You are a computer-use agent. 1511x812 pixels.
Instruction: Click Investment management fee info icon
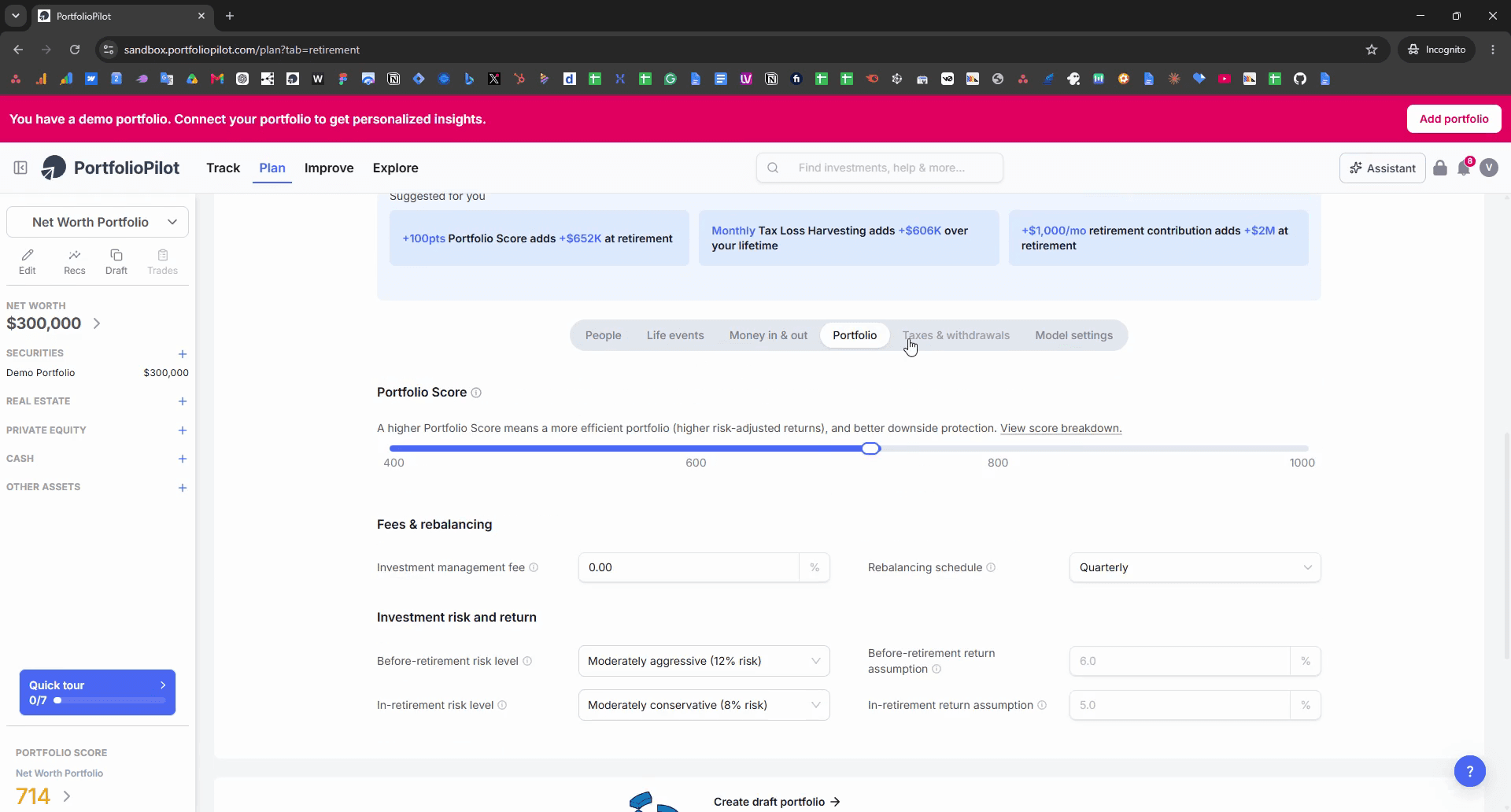coord(534,567)
